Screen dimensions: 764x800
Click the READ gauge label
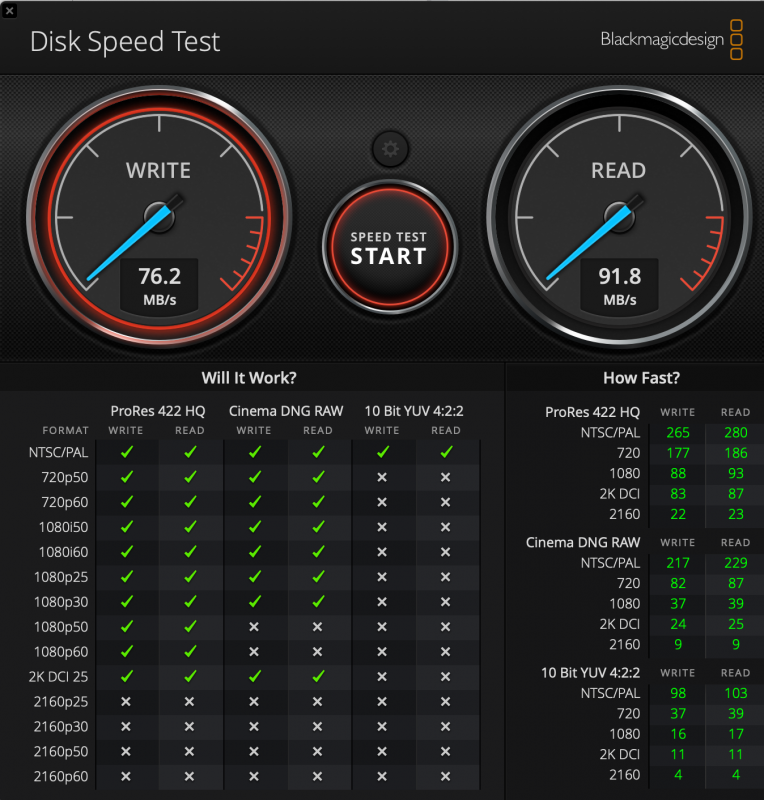pyautogui.click(x=618, y=170)
